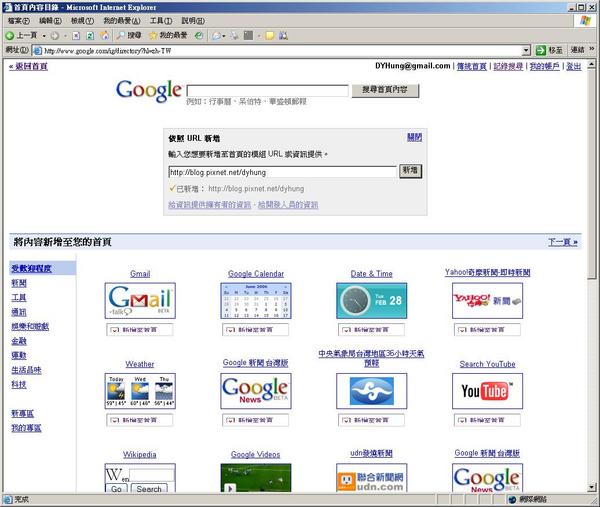This screenshot has width=600, height=507.
Task: Click the IE icon in the title bar
Action: (x=7, y=7)
